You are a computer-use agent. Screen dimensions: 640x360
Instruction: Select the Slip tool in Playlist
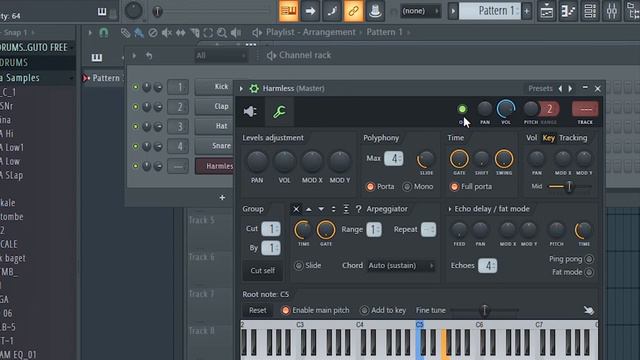point(180,33)
